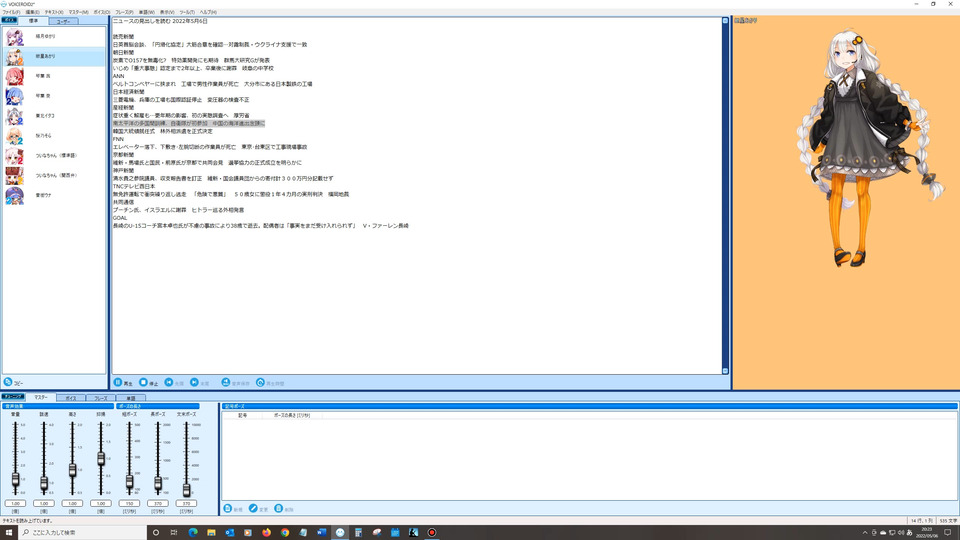Click the コピー copy preset icon
The image size is (960, 540).
[8, 382]
